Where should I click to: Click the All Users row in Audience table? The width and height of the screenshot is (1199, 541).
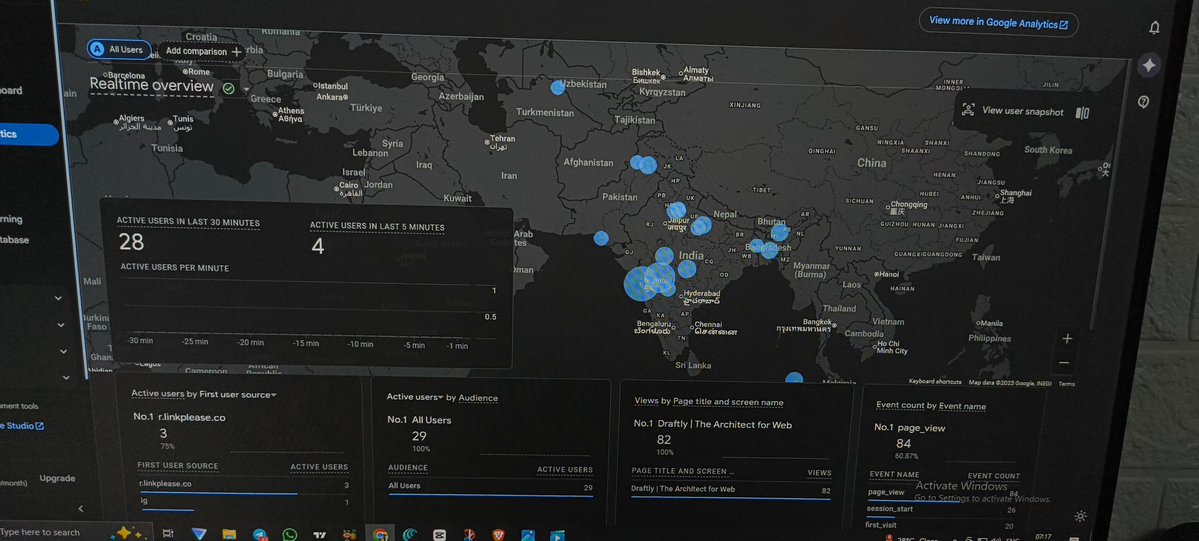pyautogui.click(x=490, y=487)
